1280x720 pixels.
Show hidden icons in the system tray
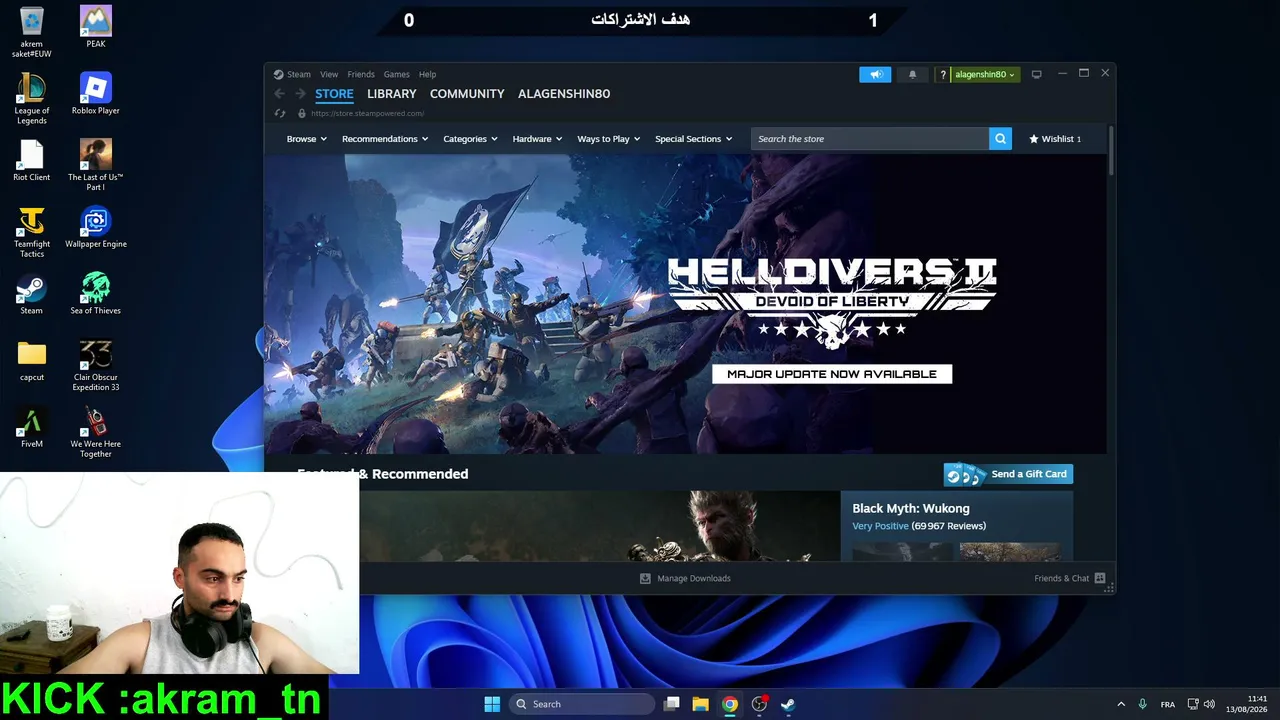point(1120,704)
